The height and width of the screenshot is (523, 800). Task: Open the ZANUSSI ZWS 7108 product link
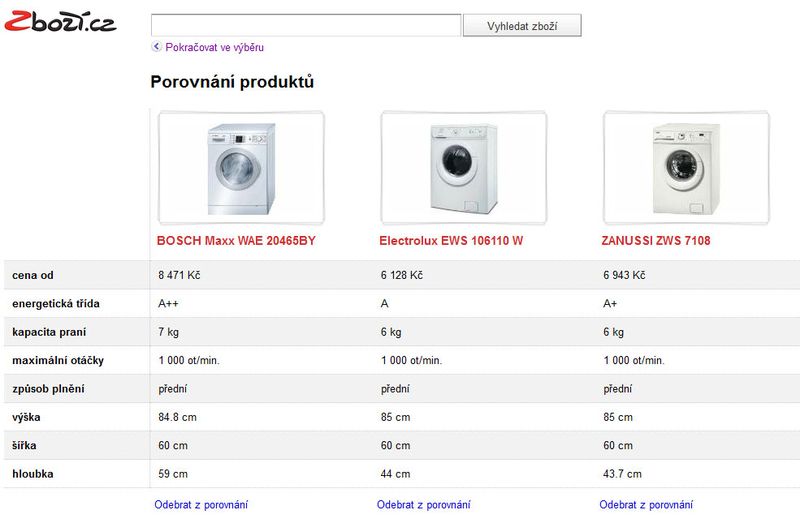click(656, 241)
